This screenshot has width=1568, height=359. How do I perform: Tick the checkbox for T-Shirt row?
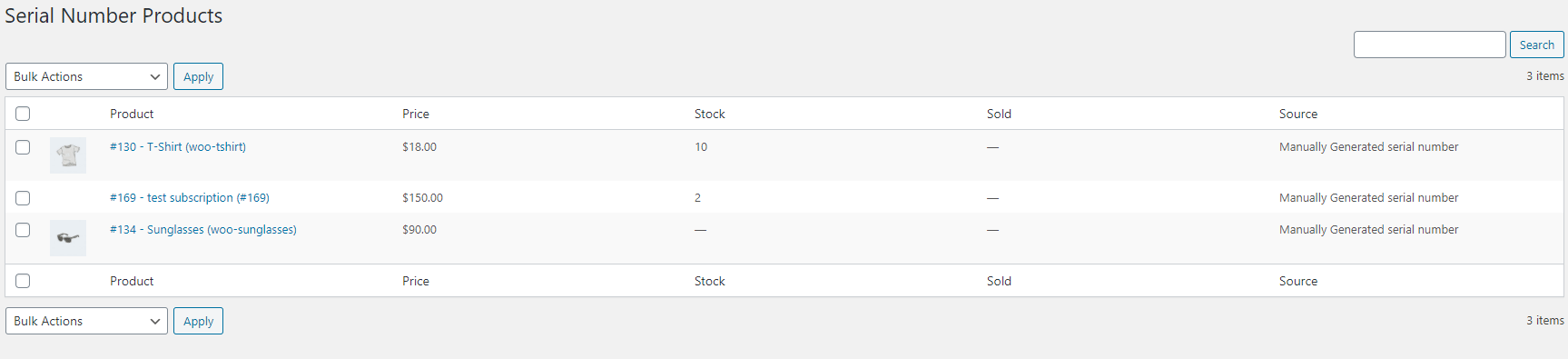coord(23,147)
